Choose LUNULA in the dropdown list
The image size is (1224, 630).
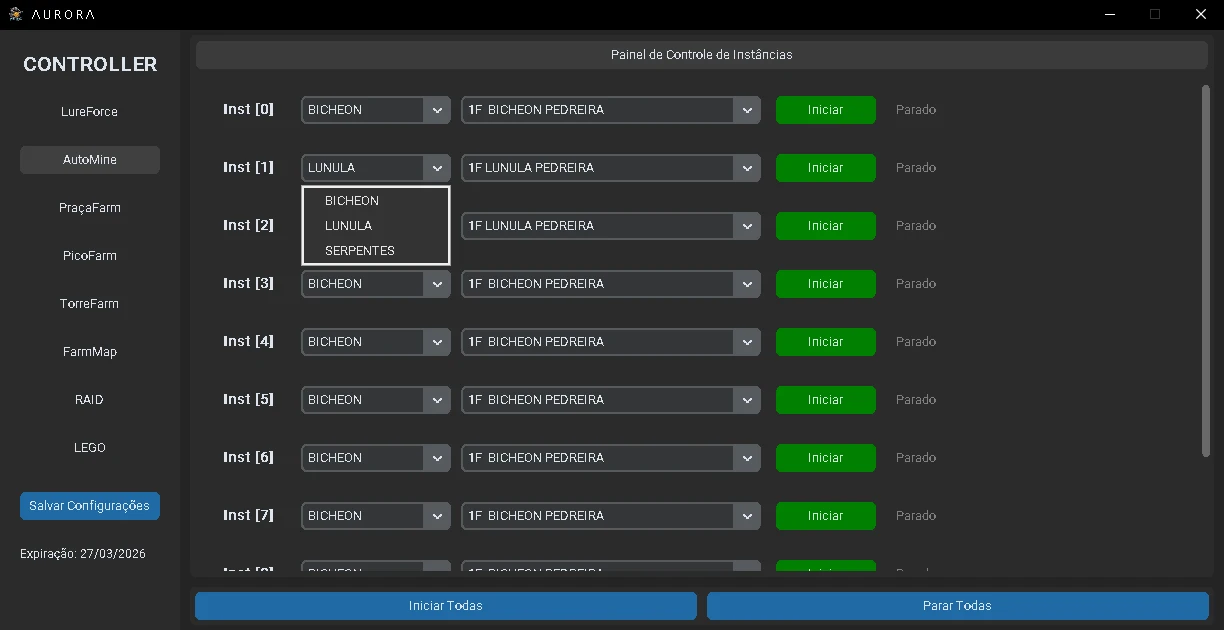click(348, 226)
